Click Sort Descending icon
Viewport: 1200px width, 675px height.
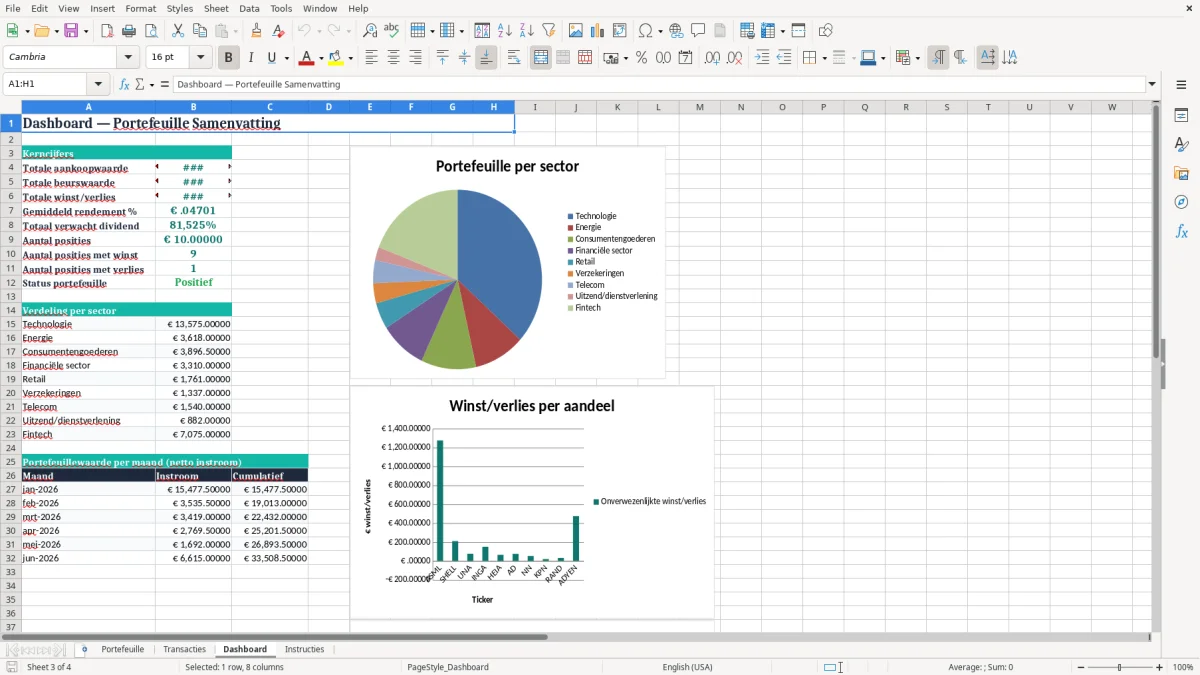tap(527, 31)
